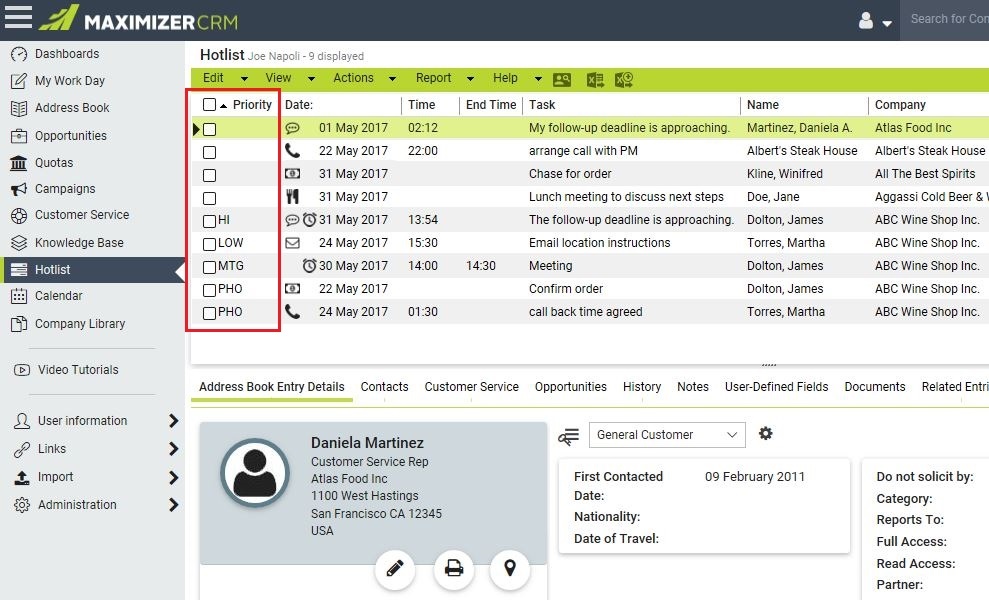Click the Video Tutorials play icon
This screenshot has height=600, width=989.
tap(21, 370)
